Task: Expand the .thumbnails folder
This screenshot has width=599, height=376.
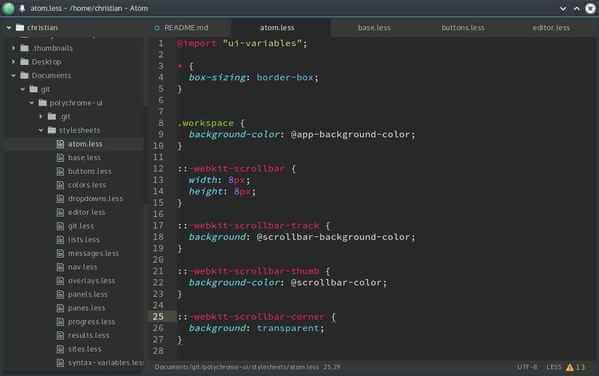Action: click(x=13, y=48)
